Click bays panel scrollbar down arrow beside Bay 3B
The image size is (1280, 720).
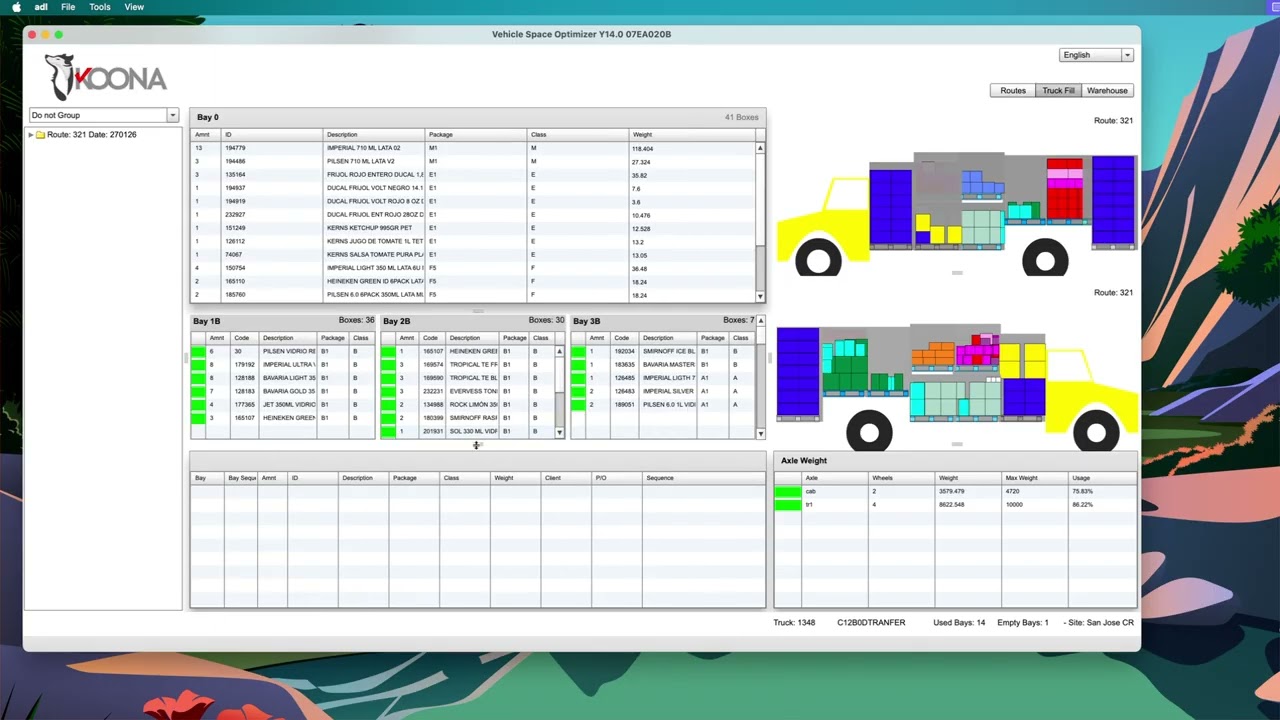click(x=761, y=433)
